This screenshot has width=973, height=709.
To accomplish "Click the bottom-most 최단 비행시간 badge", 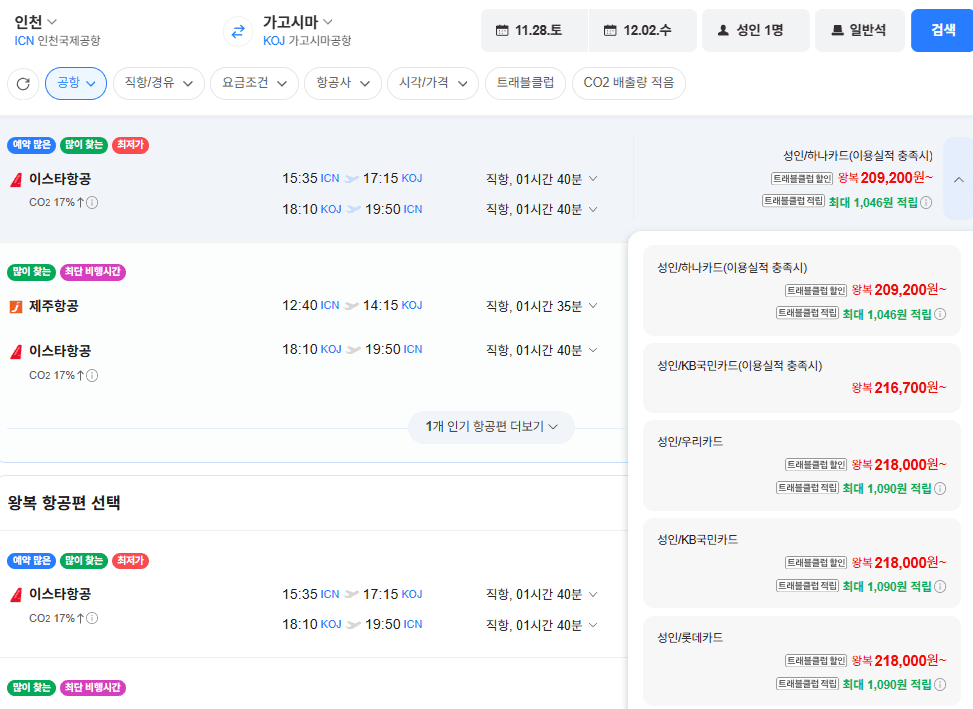I will [x=92, y=688].
